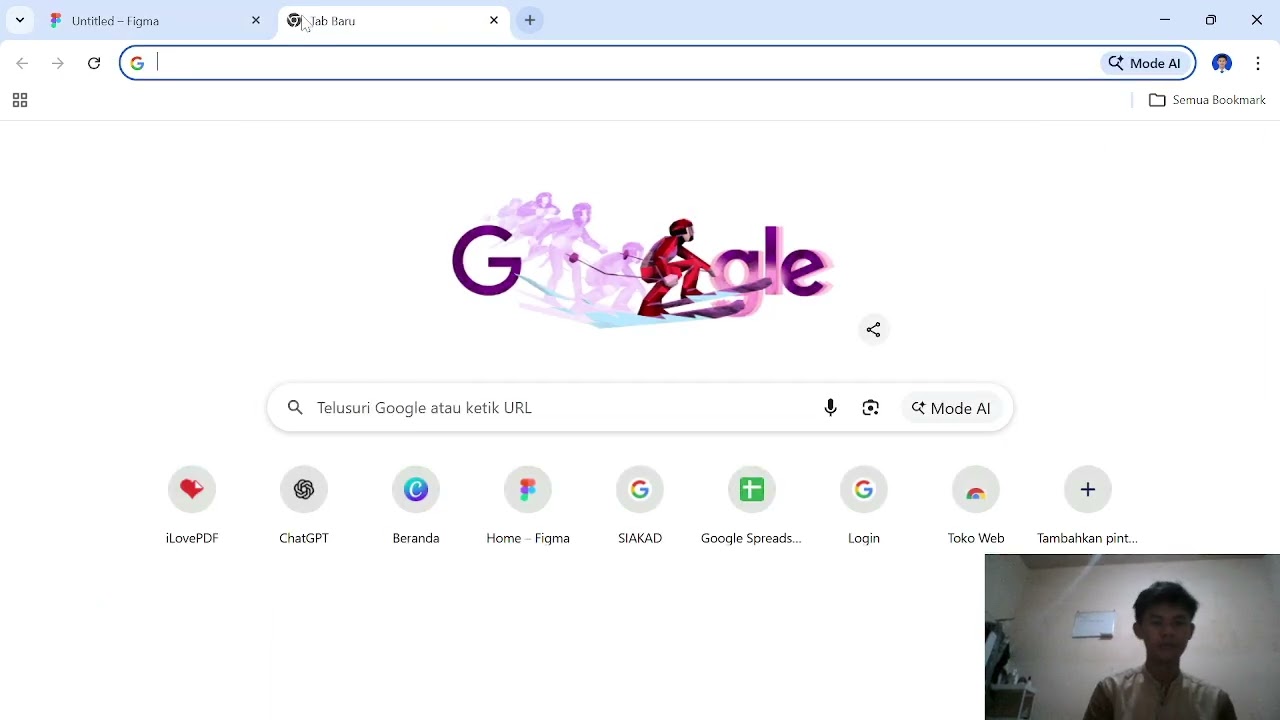Open the Toko Web shortcut
The height and width of the screenshot is (720, 1280).
pos(976,506)
